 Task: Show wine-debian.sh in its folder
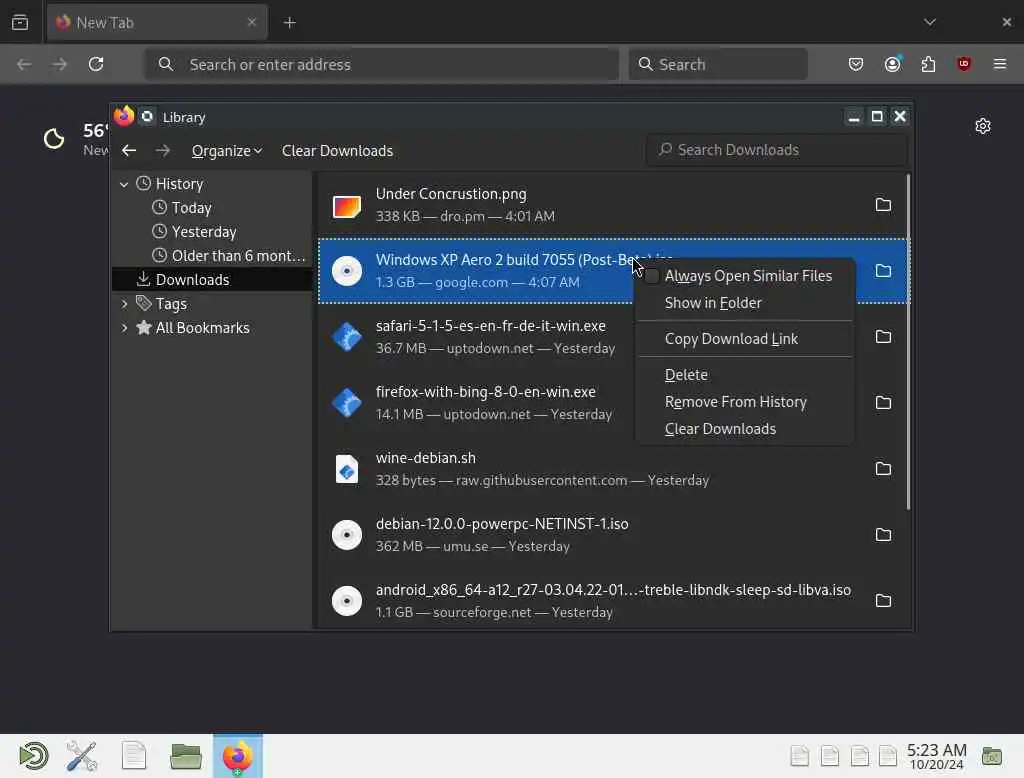[x=883, y=469]
